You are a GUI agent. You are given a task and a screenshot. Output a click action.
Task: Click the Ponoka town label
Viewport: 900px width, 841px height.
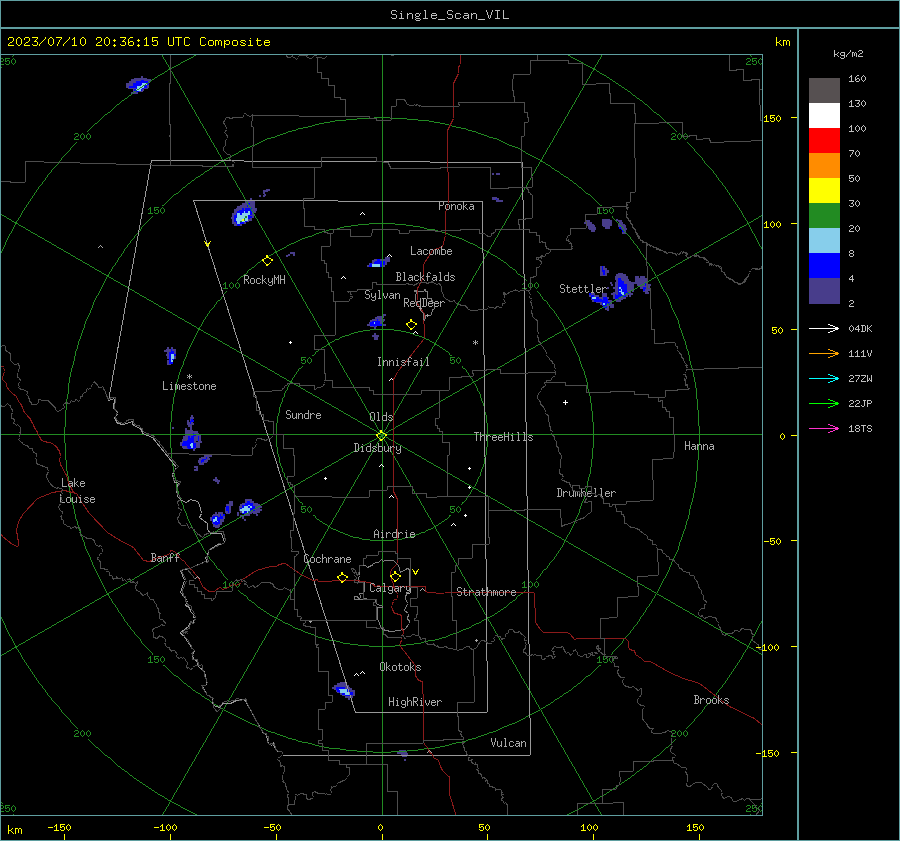pyautogui.click(x=456, y=206)
